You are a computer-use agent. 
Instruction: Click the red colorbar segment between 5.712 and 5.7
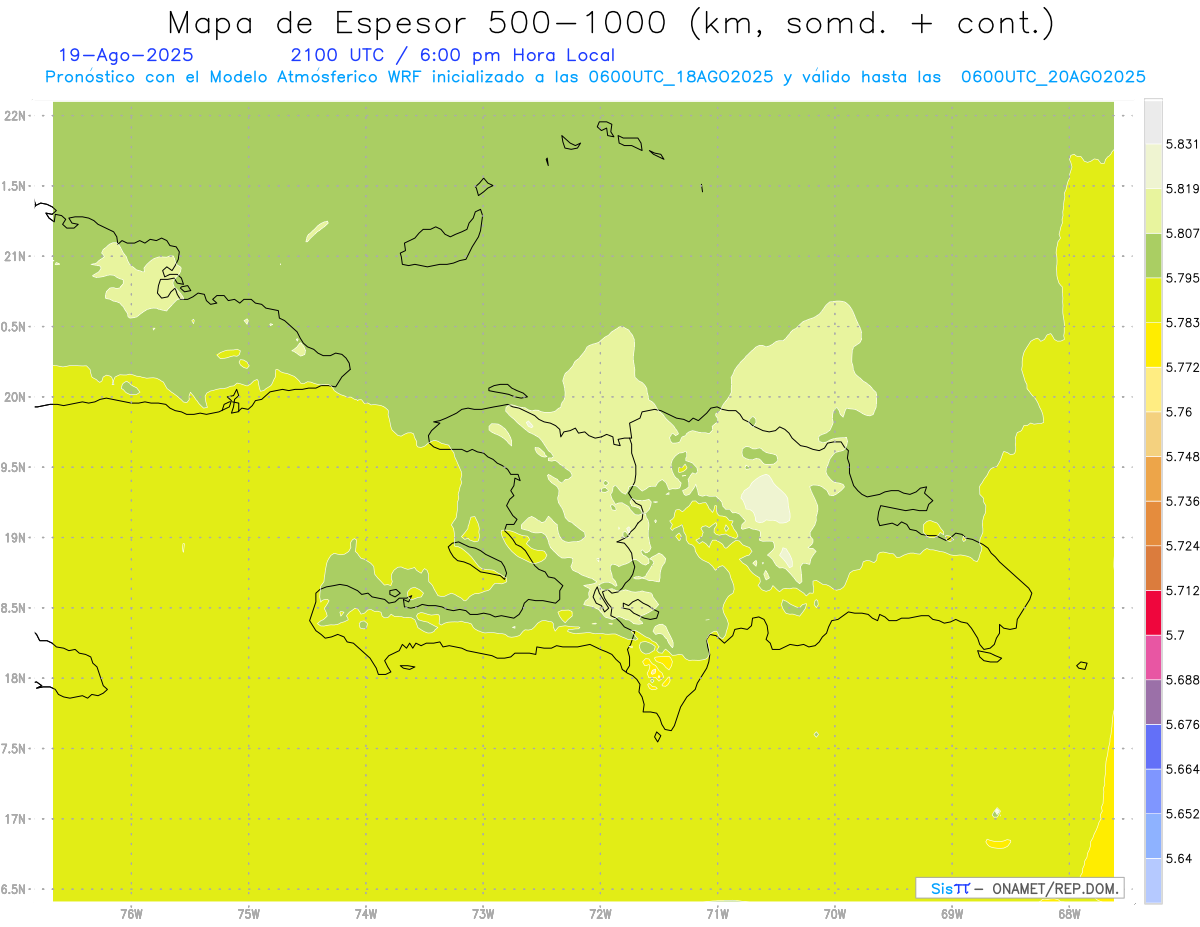[1153, 613]
